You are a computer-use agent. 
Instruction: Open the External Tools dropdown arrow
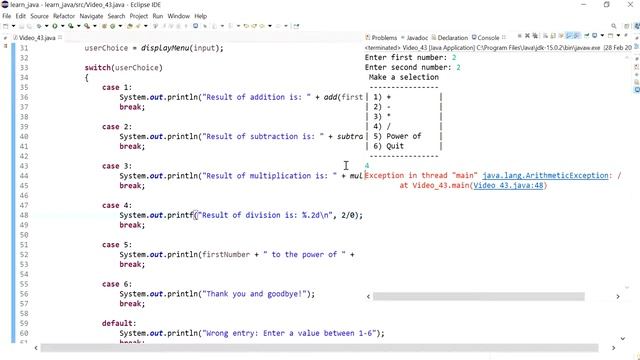(x=95, y=26)
